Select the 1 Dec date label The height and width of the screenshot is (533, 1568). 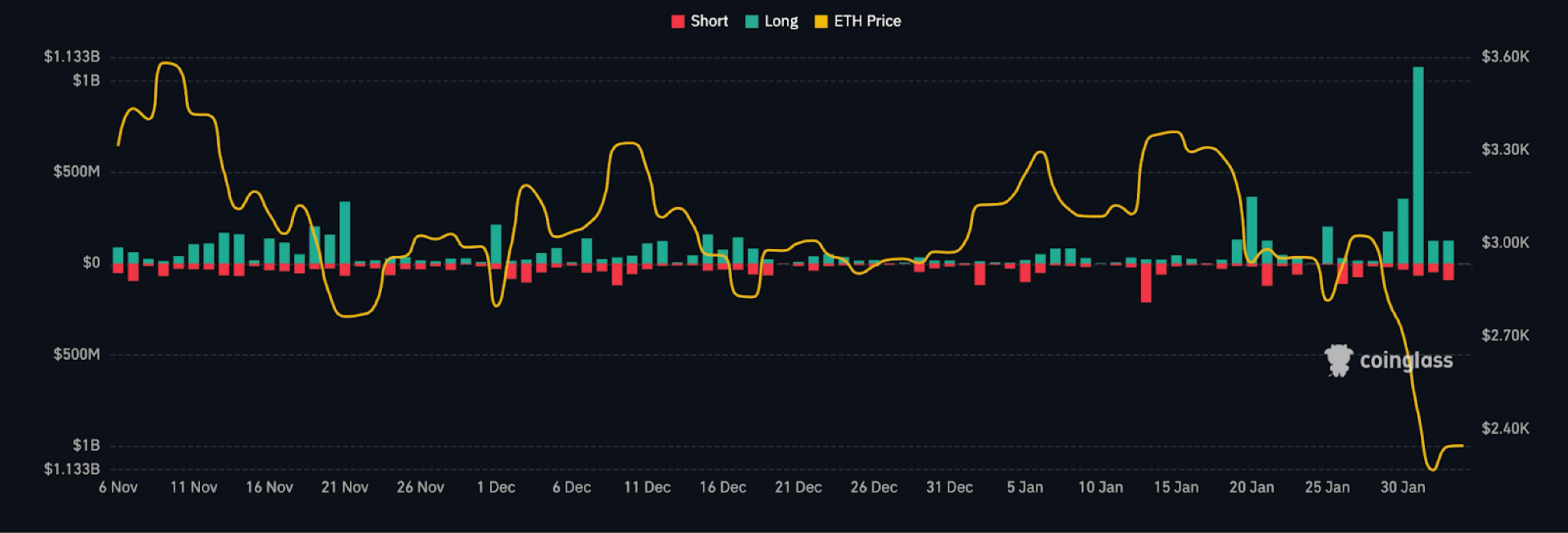click(x=496, y=487)
